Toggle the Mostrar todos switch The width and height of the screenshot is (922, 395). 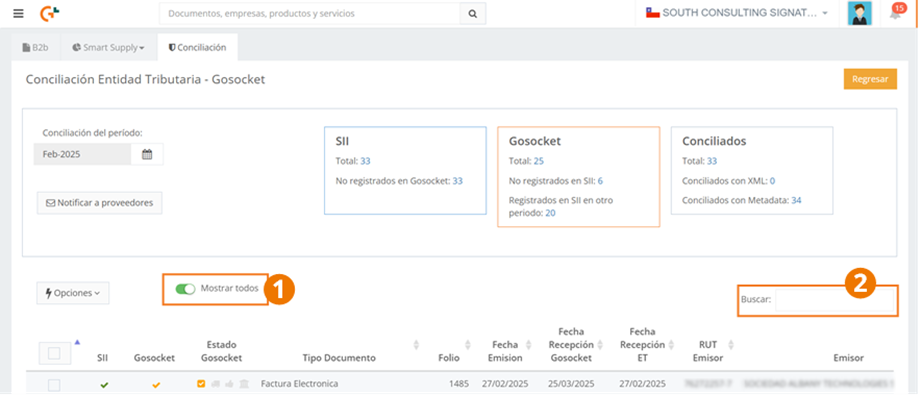185,289
